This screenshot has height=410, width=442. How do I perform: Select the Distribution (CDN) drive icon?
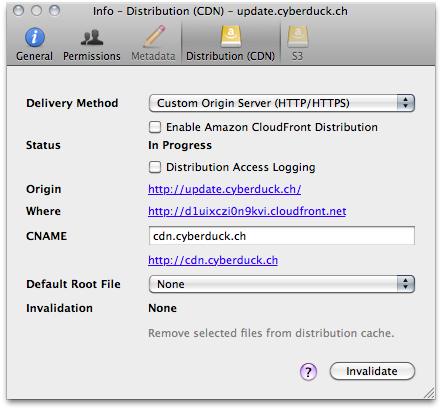(231, 36)
